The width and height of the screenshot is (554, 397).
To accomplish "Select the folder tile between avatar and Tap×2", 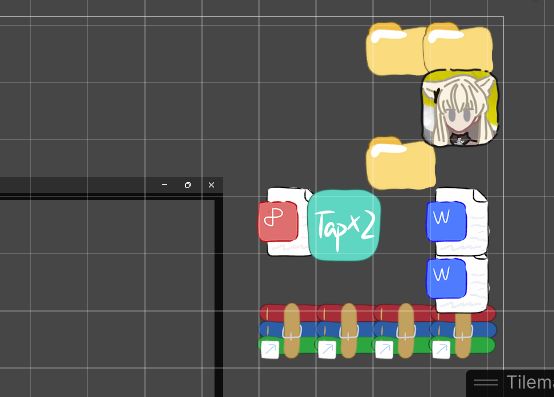I will pyautogui.click(x=401, y=164).
